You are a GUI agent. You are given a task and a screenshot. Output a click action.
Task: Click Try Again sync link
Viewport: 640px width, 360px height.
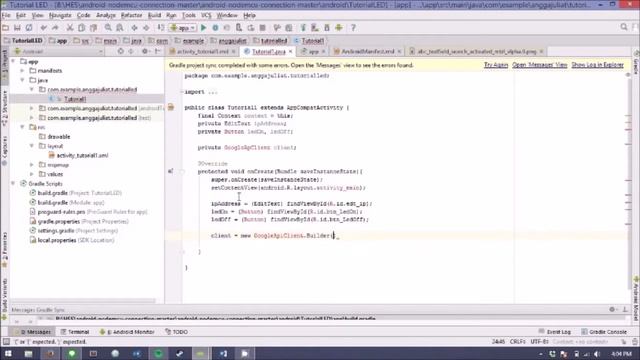point(496,65)
